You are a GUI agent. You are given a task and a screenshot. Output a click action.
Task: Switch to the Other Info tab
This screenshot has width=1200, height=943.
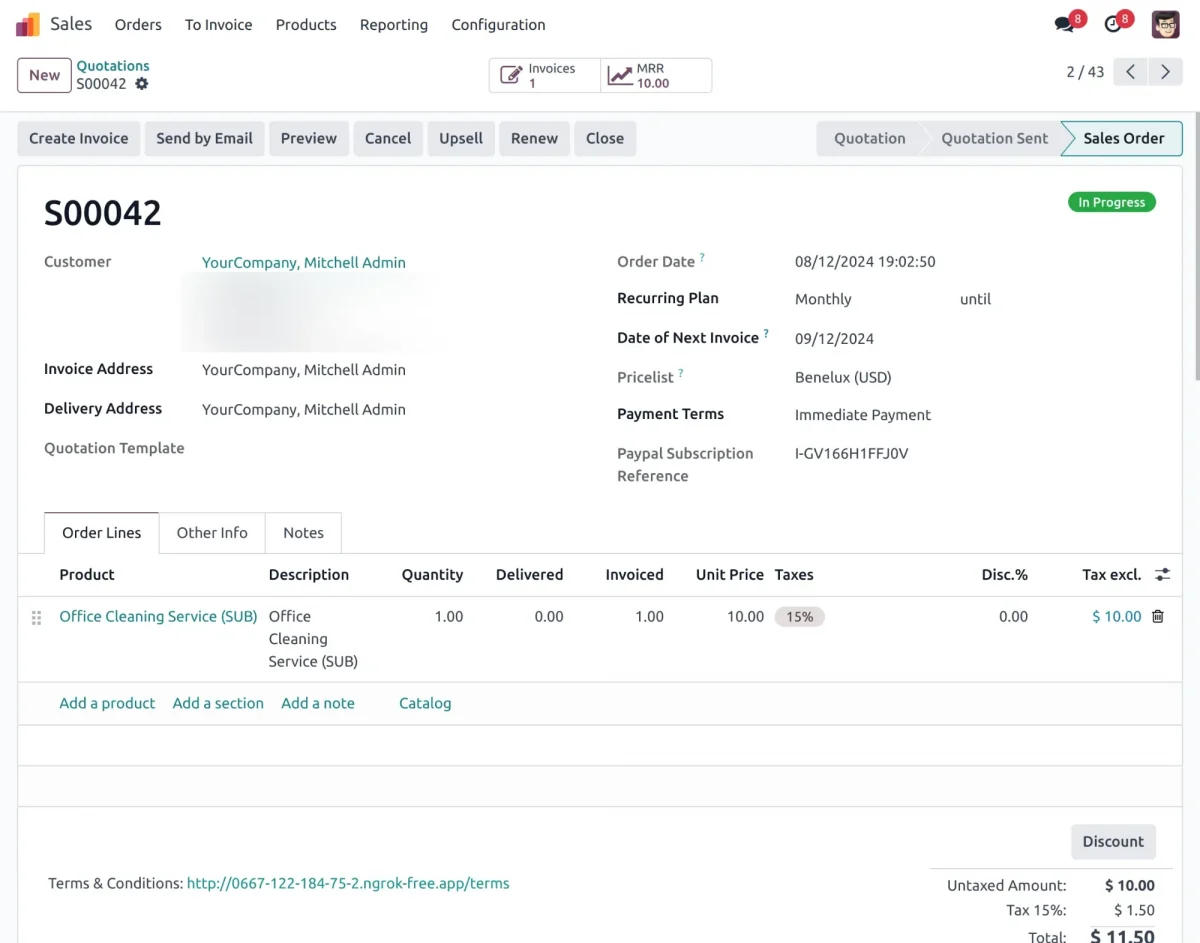(211, 533)
